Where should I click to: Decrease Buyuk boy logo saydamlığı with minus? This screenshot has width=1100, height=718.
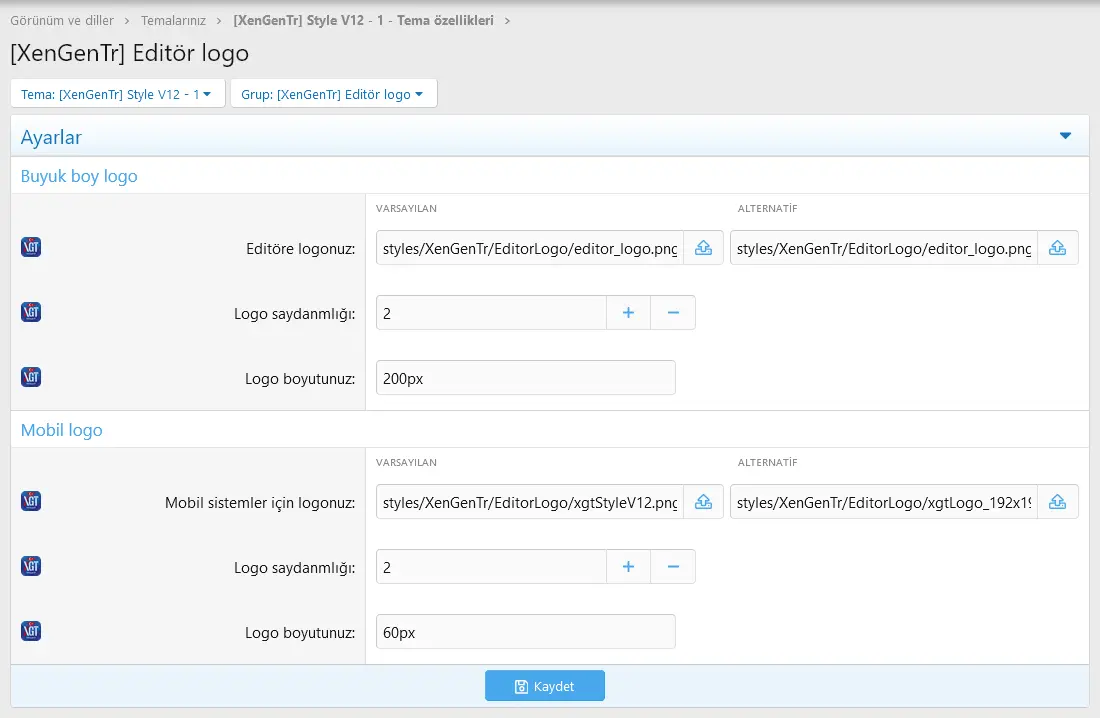click(x=673, y=313)
